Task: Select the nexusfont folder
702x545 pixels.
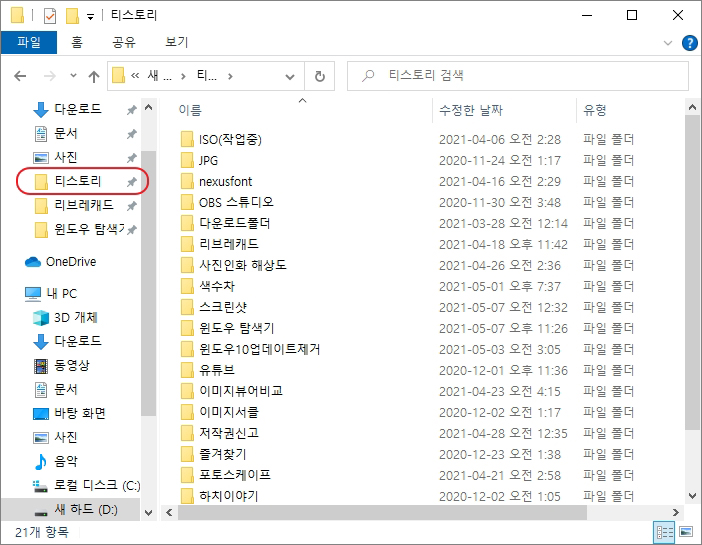Action: (225, 181)
